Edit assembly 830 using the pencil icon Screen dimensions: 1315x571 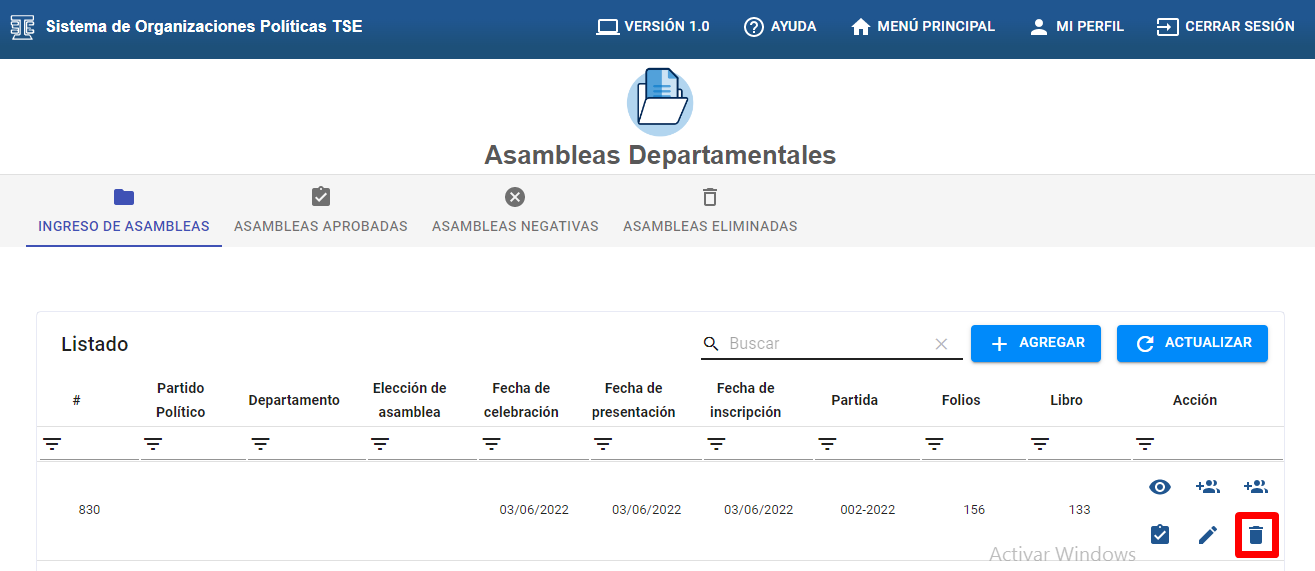tap(1208, 535)
